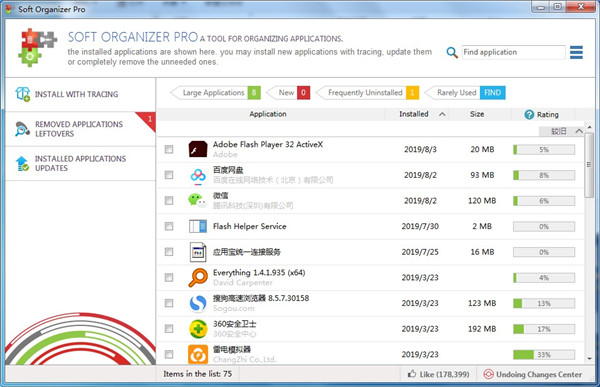Check the ChangZhi Co. application checkbox

click(x=169, y=354)
